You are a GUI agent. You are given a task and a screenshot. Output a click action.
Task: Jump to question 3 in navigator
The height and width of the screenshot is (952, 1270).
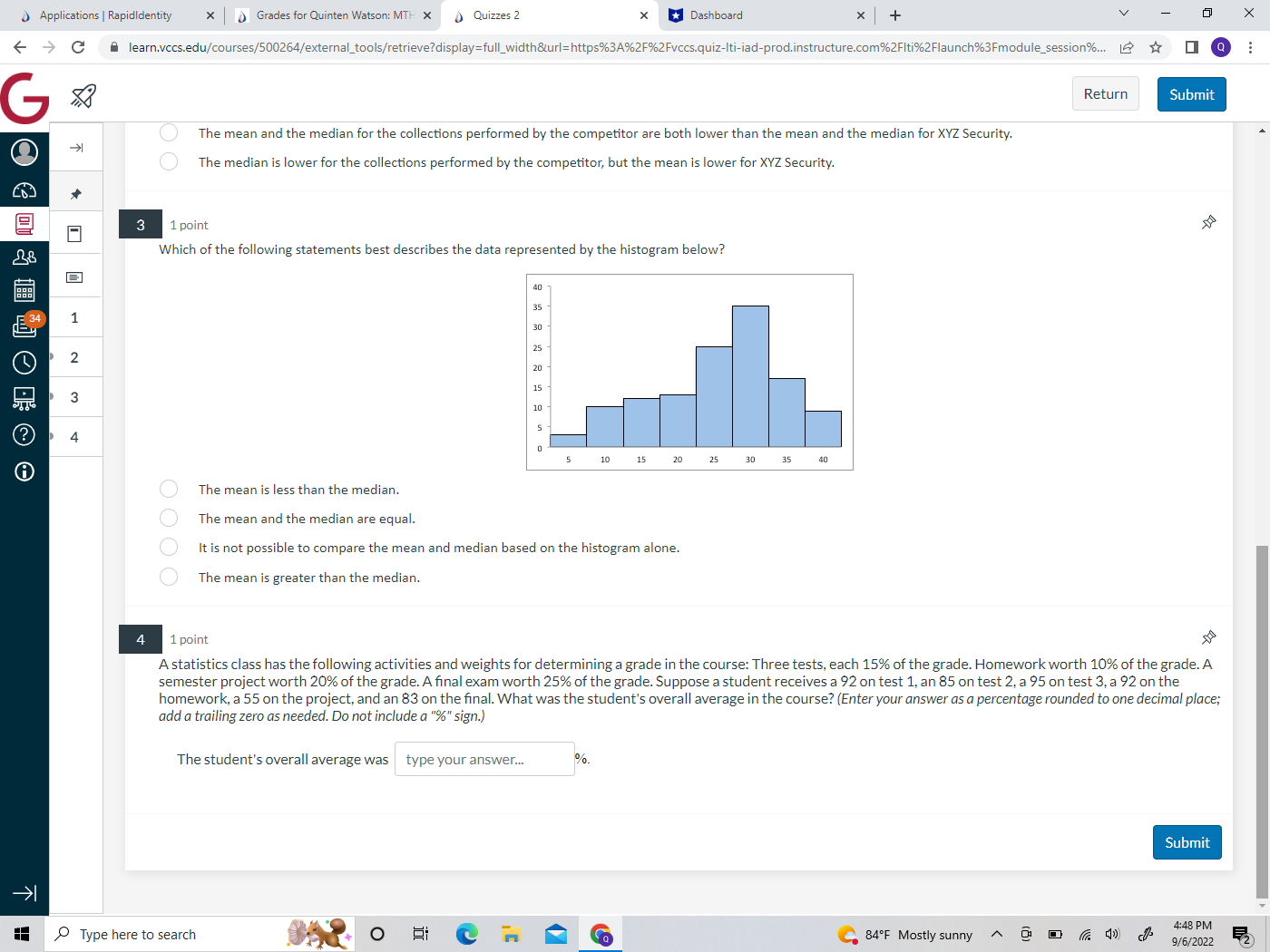coord(74,397)
